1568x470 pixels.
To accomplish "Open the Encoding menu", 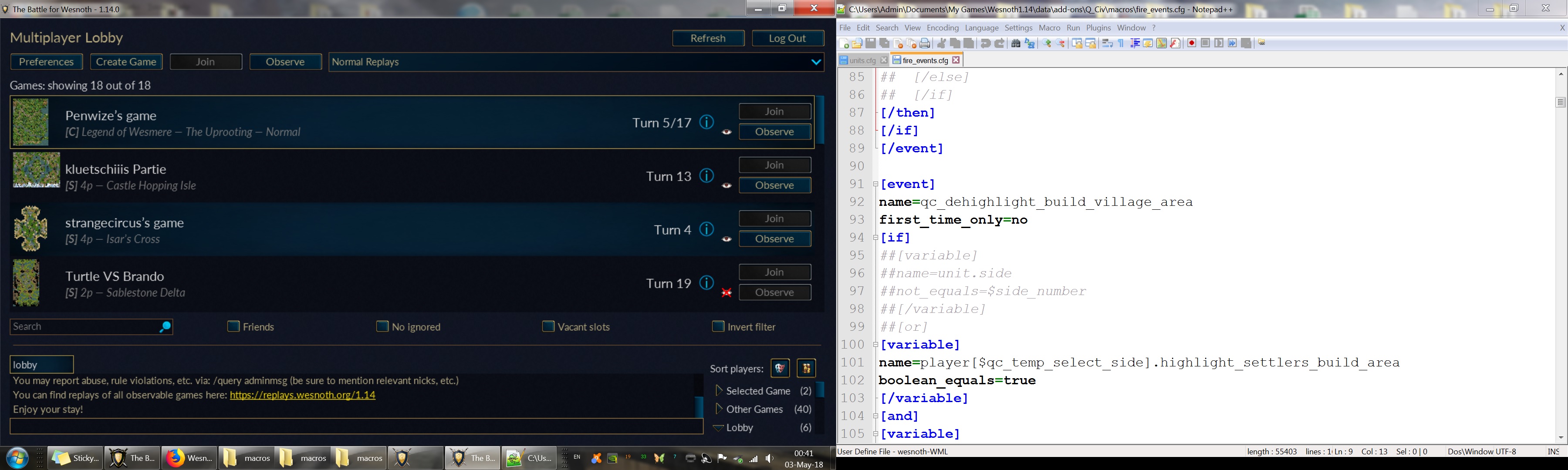I will point(943,28).
